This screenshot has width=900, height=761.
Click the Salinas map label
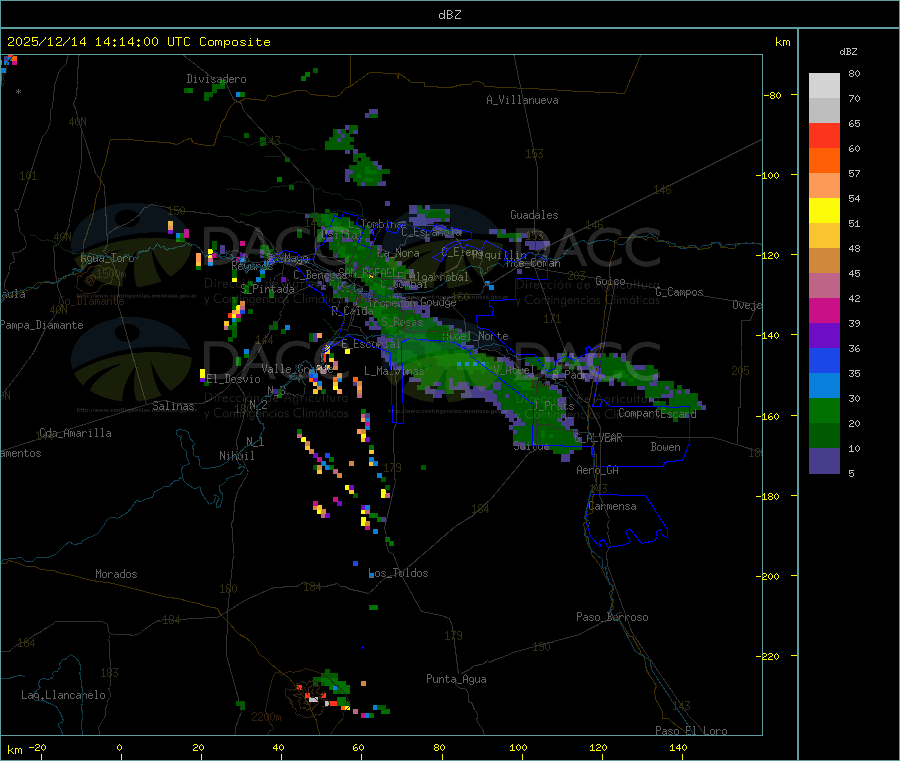(173, 406)
